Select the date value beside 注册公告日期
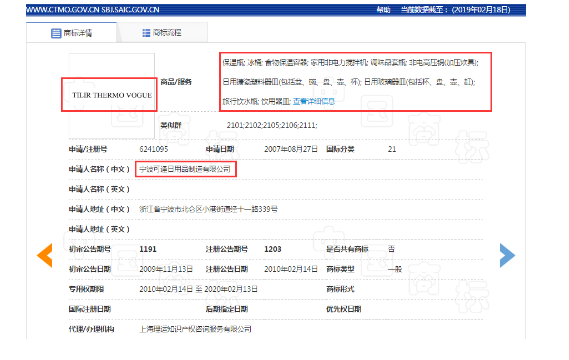Viewport: 569px width, 360px height. [x=291, y=269]
